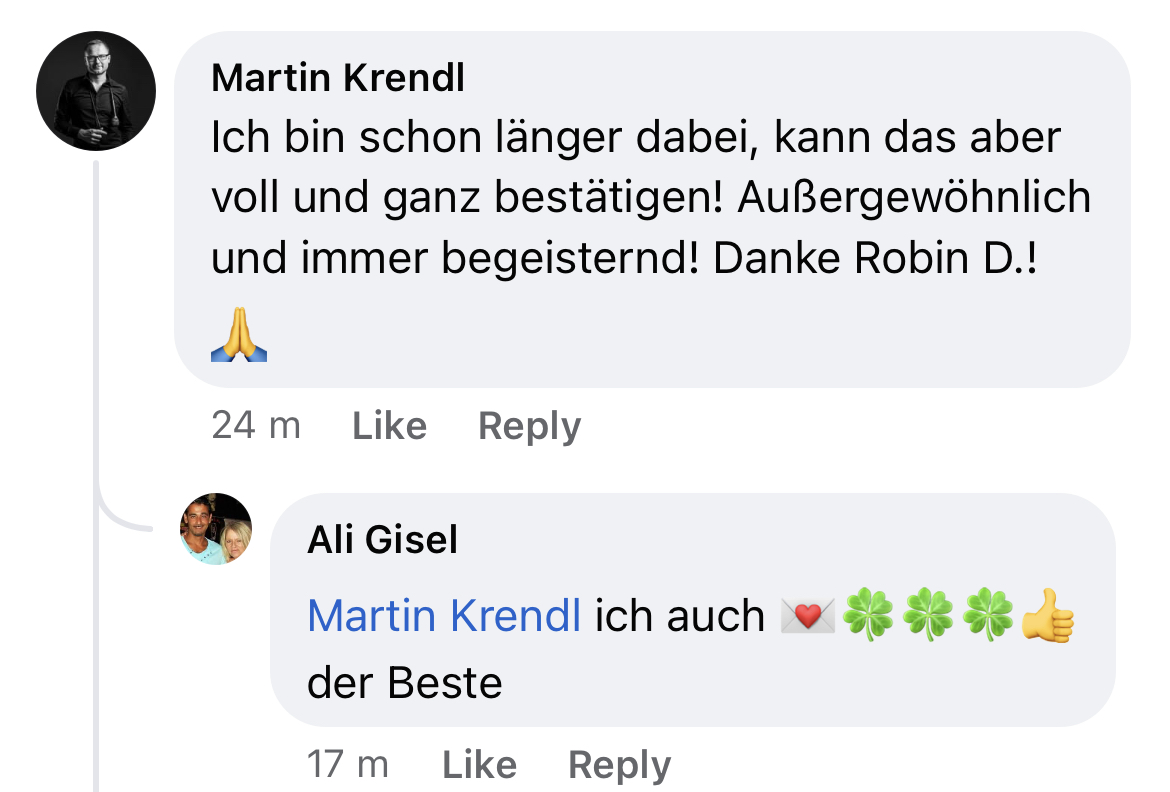Open the 17 m reply timestamp

point(348,764)
